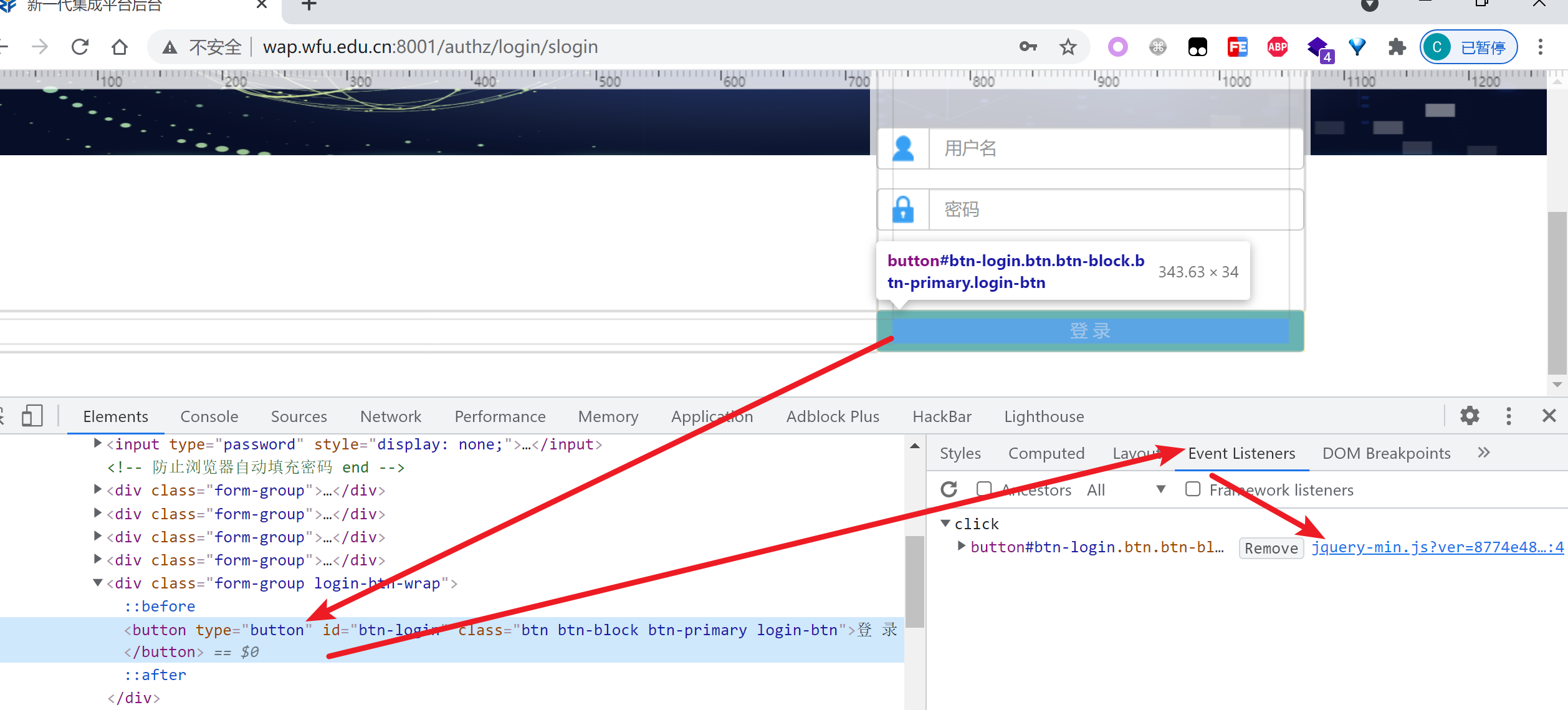Screen dimensions: 1568x710
Task: Click the 用户名 username input field
Action: pyautogui.click(x=1114, y=148)
